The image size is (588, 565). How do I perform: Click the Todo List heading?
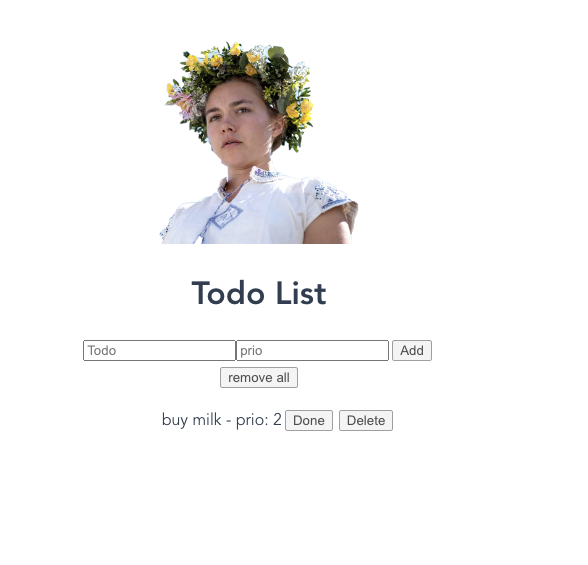(x=259, y=293)
